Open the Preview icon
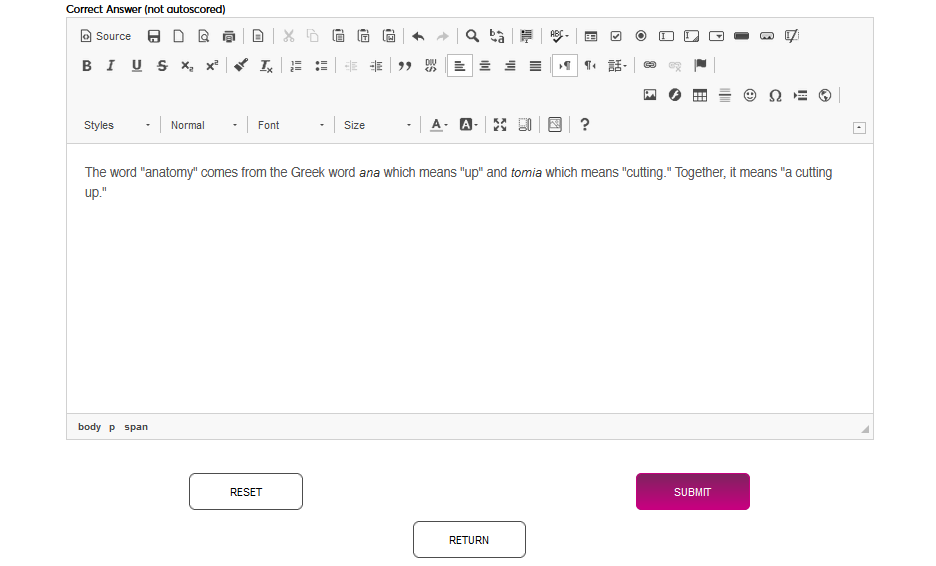Viewport: 936px width, 566px height. coord(204,36)
